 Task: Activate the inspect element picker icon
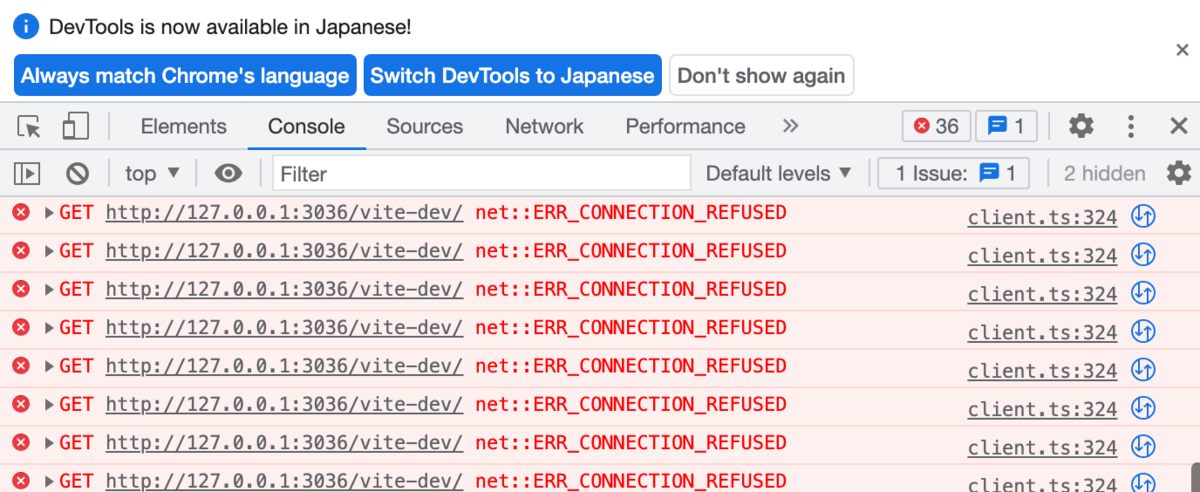pyautogui.click(x=30, y=127)
